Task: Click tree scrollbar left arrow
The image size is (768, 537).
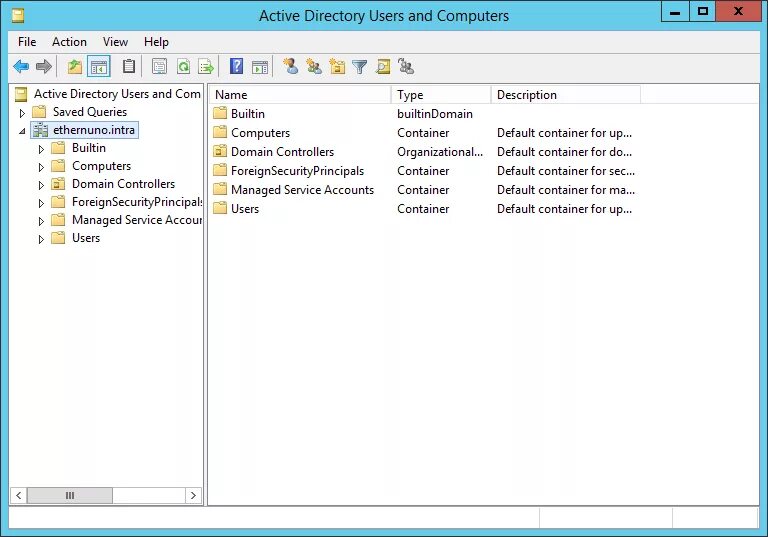Action: point(19,495)
